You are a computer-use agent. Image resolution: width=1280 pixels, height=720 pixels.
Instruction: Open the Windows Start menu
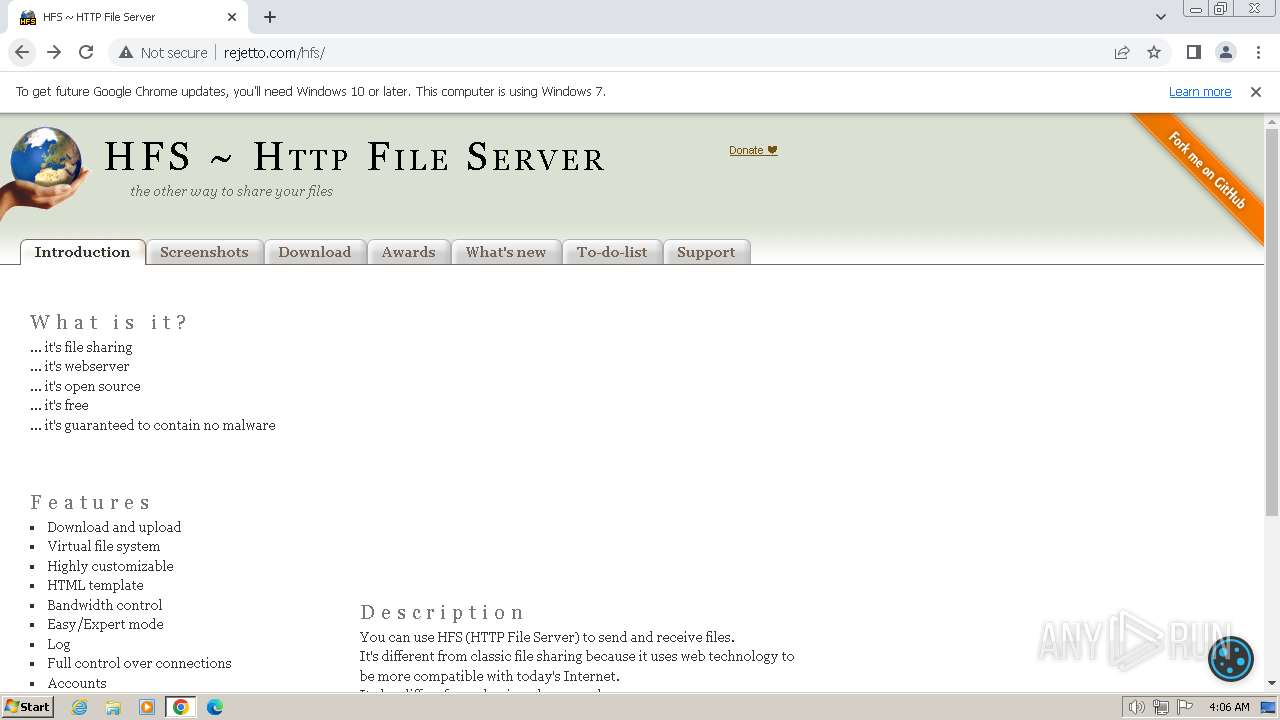(28, 707)
